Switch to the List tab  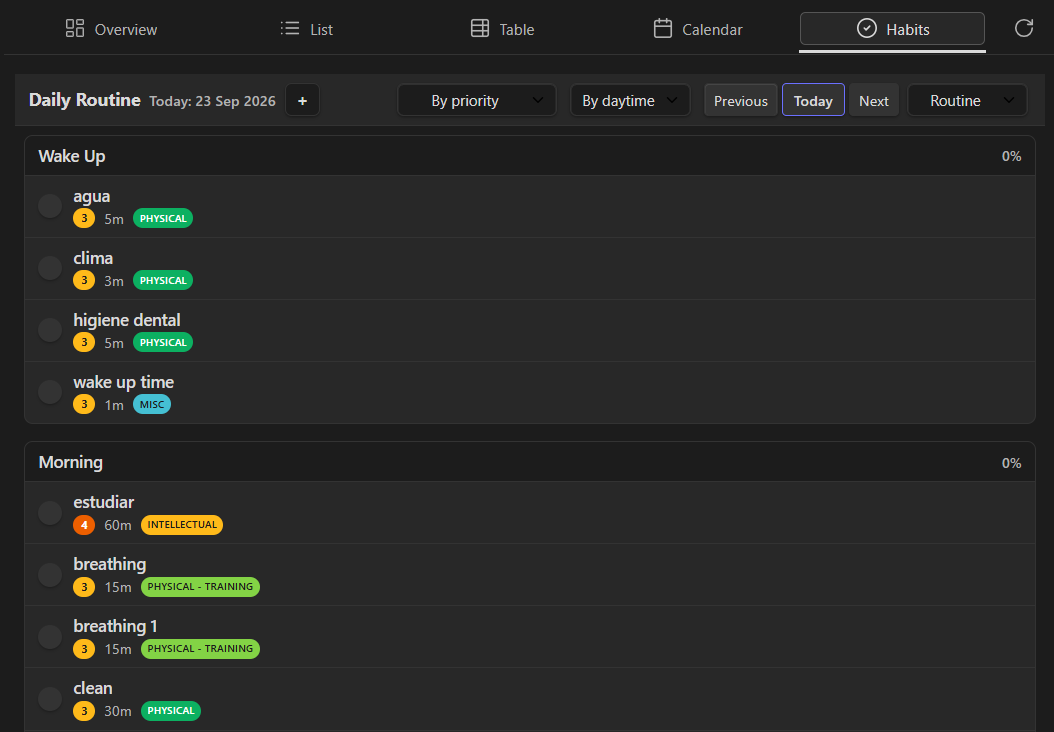click(307, 29)
